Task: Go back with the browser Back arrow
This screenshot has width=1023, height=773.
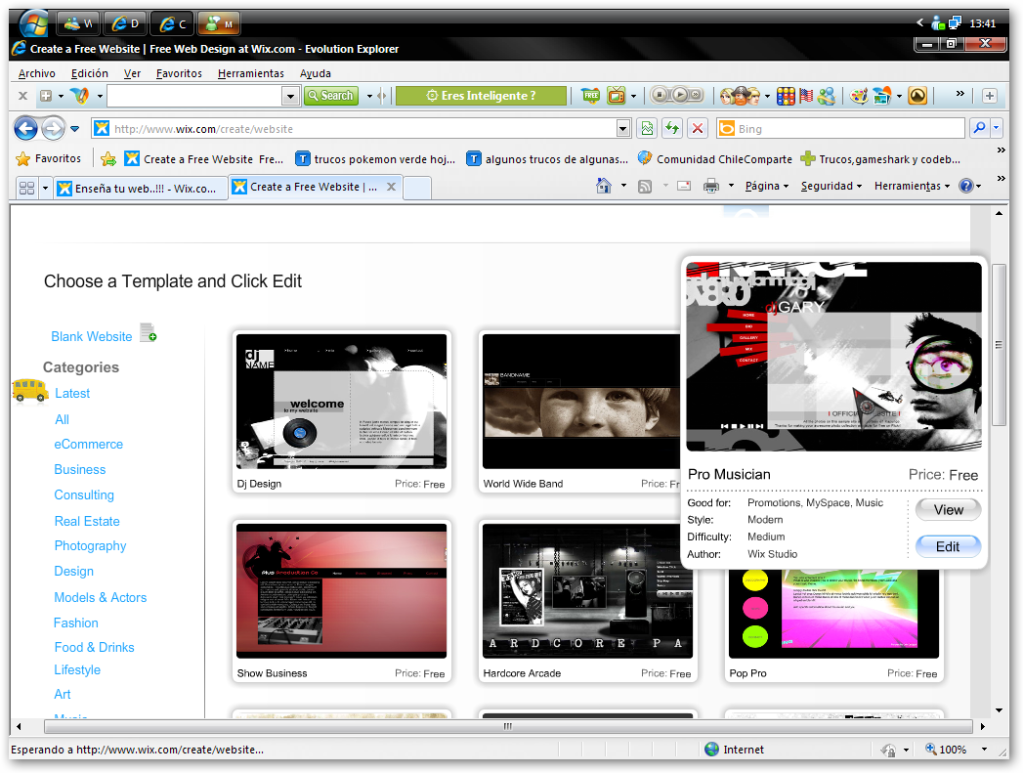Action: pos(26,129)
